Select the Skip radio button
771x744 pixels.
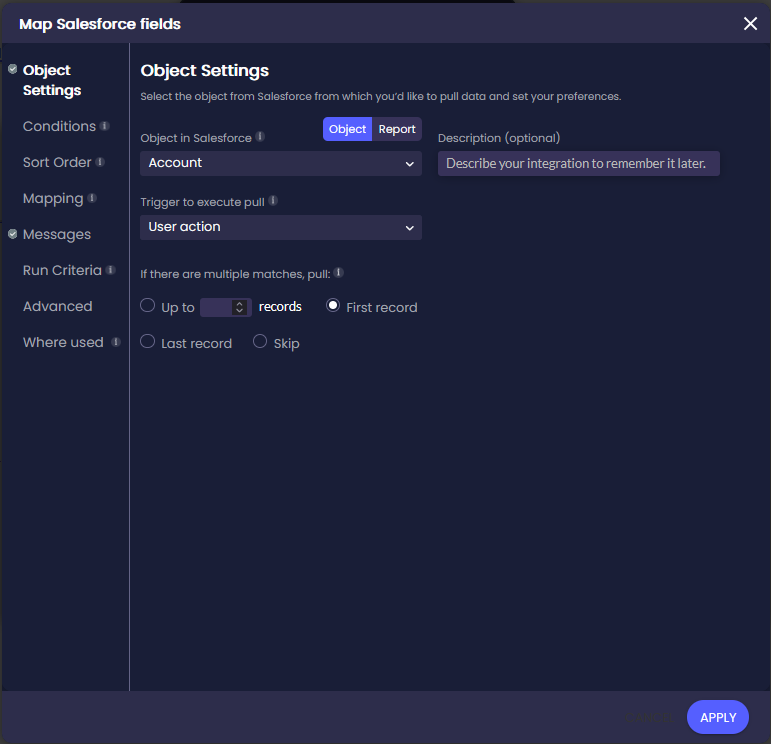coord(260,341)
